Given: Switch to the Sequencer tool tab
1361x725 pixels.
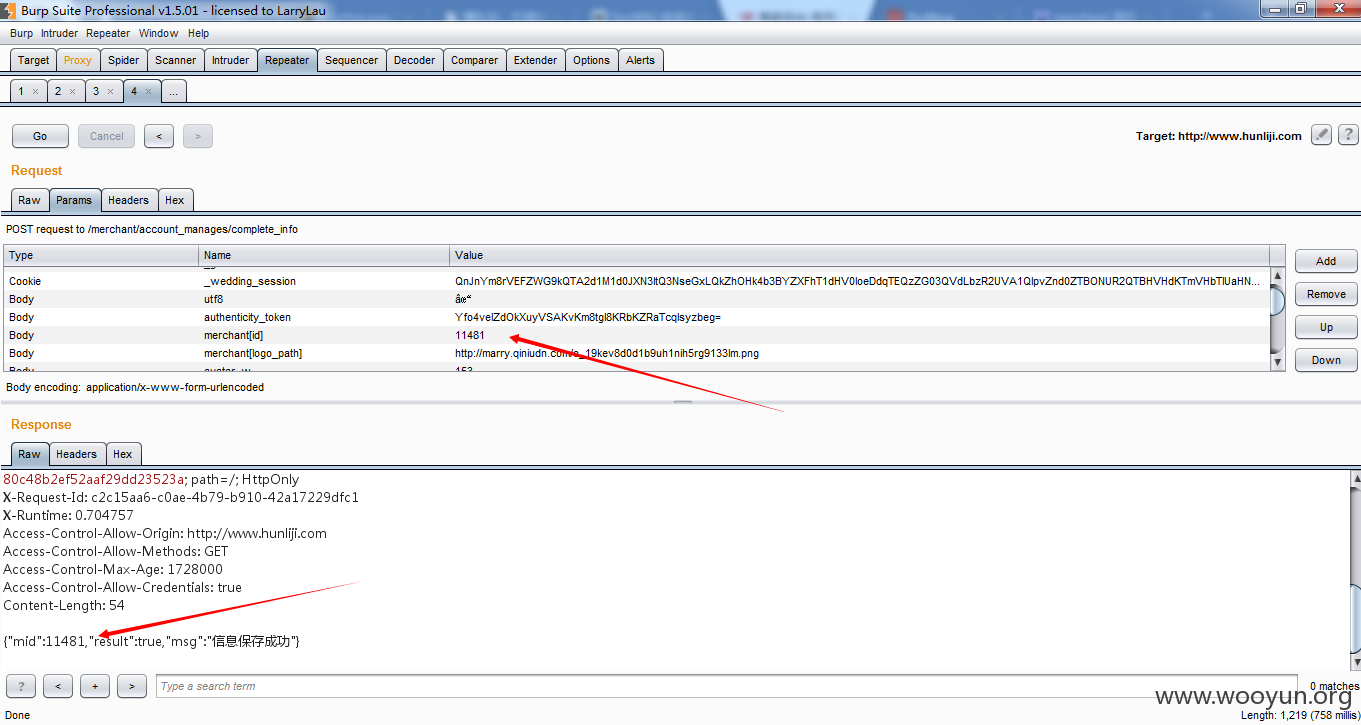Looking at the screenshot, I should pos(352,60).
